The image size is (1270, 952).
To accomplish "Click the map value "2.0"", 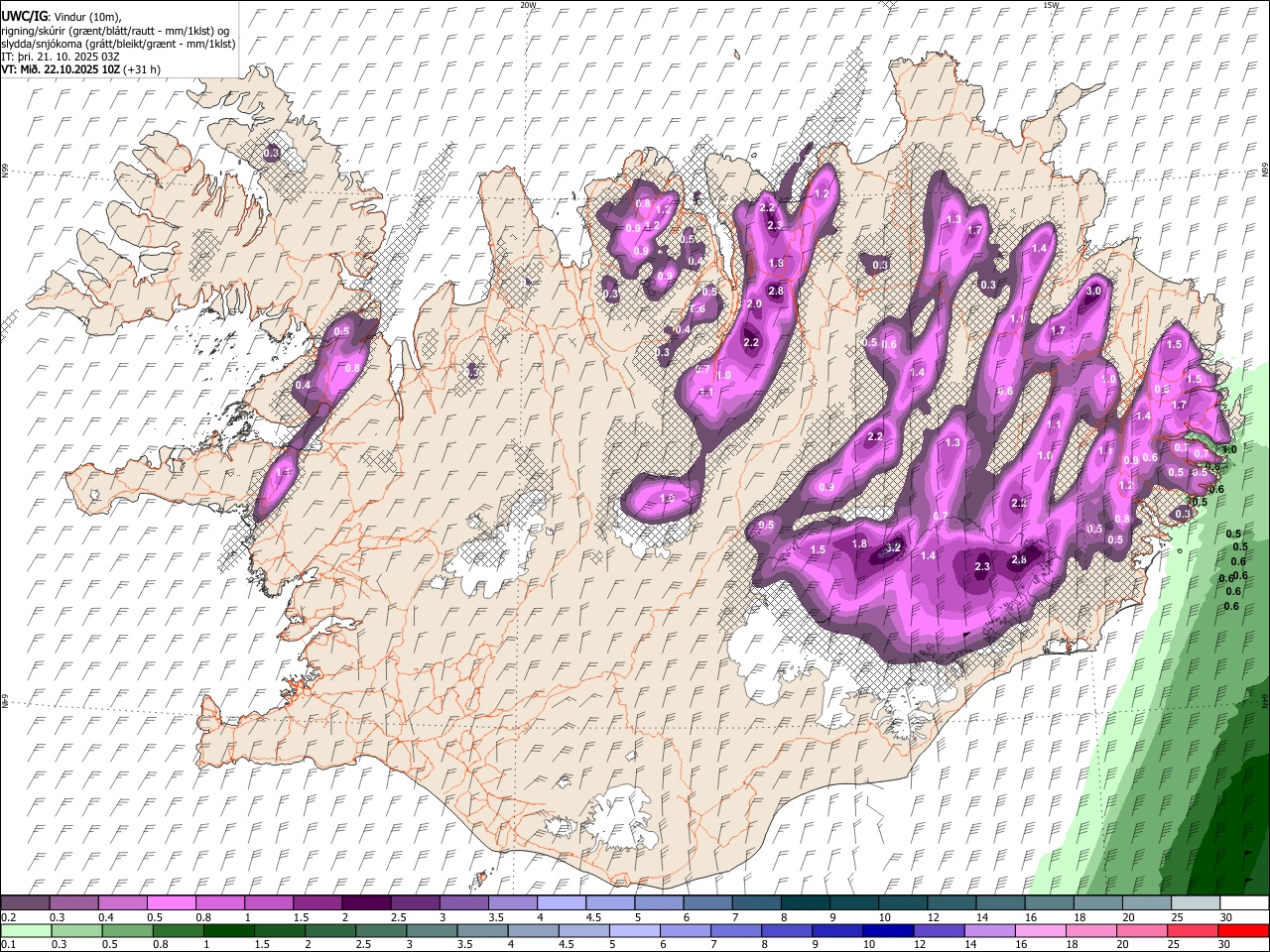I will 754,303.
